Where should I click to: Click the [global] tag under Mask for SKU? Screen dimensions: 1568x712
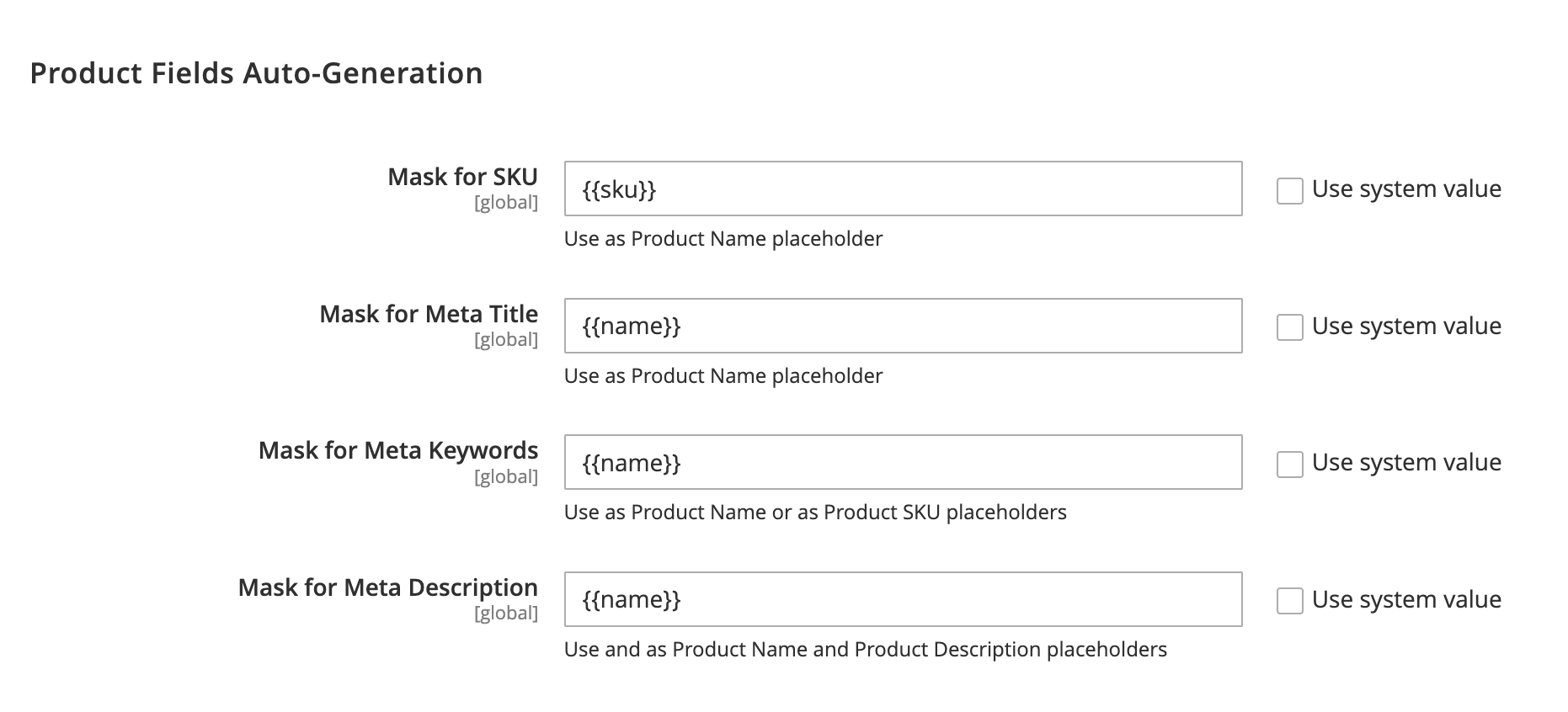click(x=507, y=202)
